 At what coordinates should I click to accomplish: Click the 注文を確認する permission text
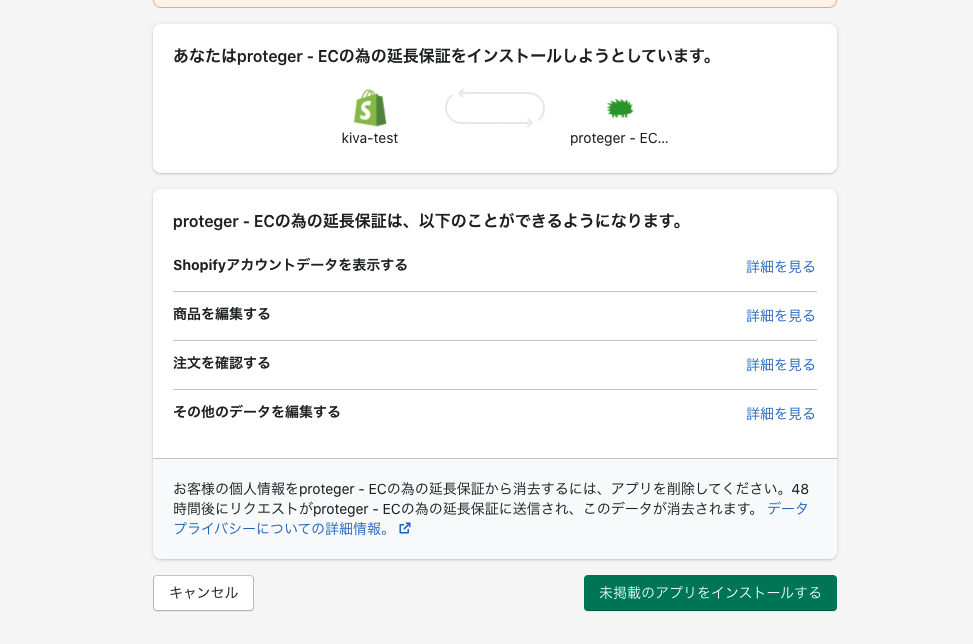coord(222,364)
